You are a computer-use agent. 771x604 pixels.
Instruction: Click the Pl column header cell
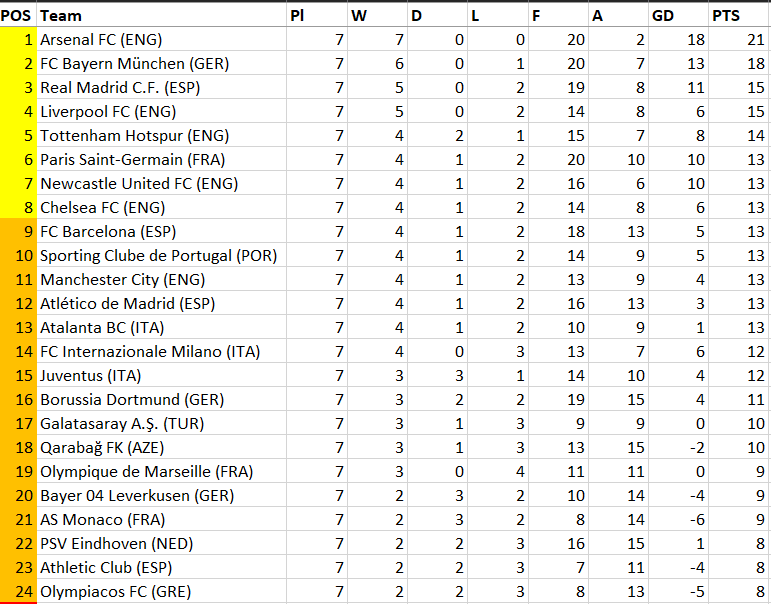317,15
